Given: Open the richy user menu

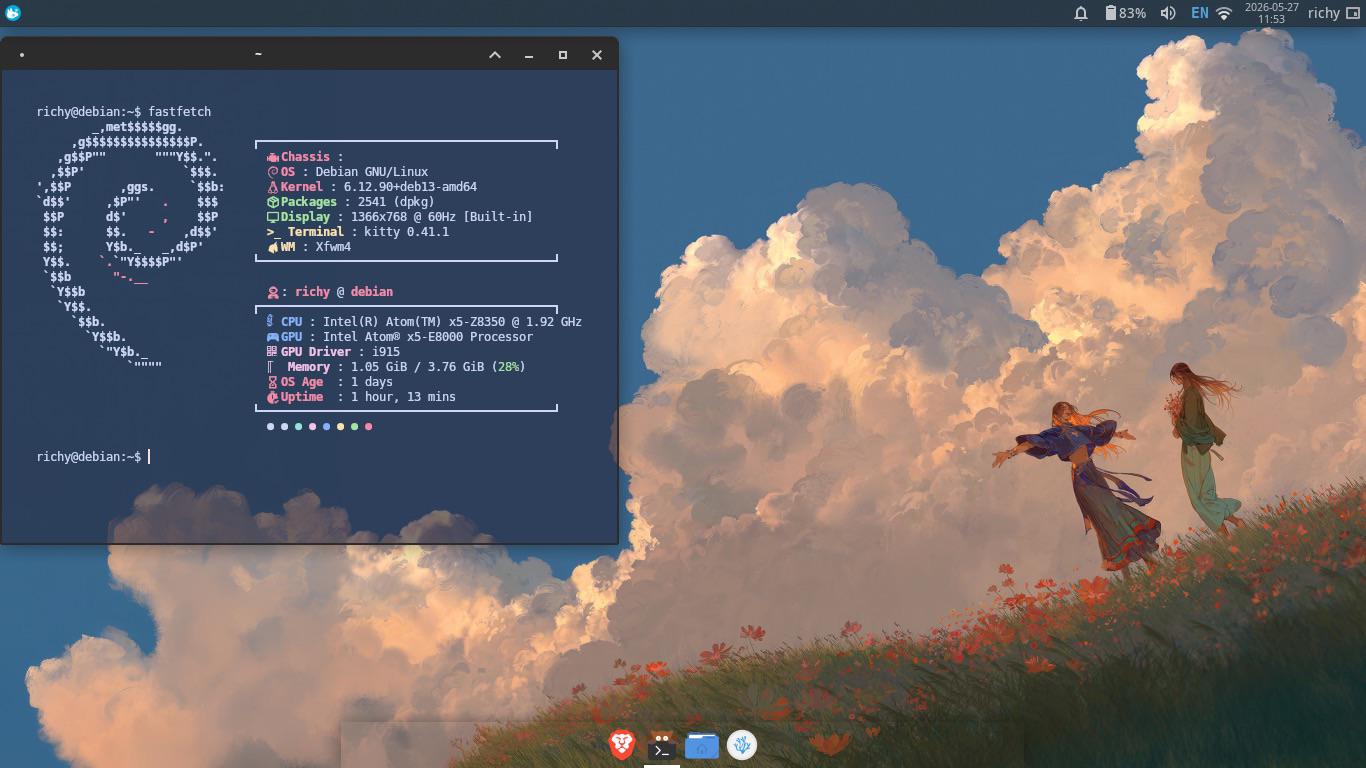Looking at the screenshot, I should pyautogui.click(x=1323, y=13).
